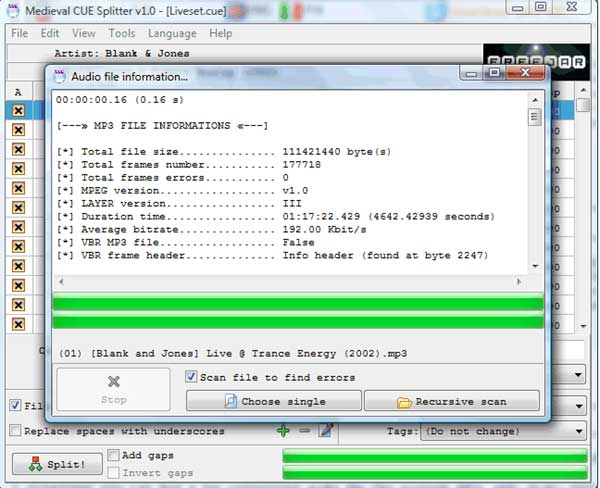Viewport: 600px width, 488px height.
Task: Click the green minus remove icon
Action: pyautogui.click(x=306, y=431)
